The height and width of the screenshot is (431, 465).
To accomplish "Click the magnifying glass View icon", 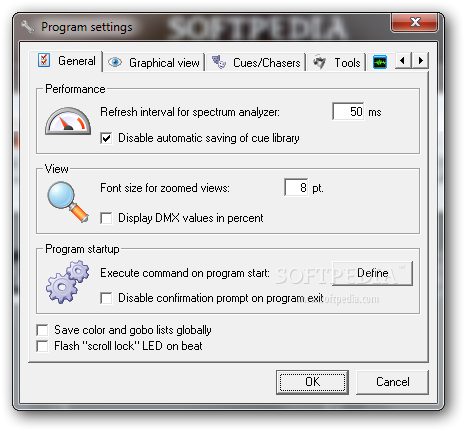I will pos(68,202).
